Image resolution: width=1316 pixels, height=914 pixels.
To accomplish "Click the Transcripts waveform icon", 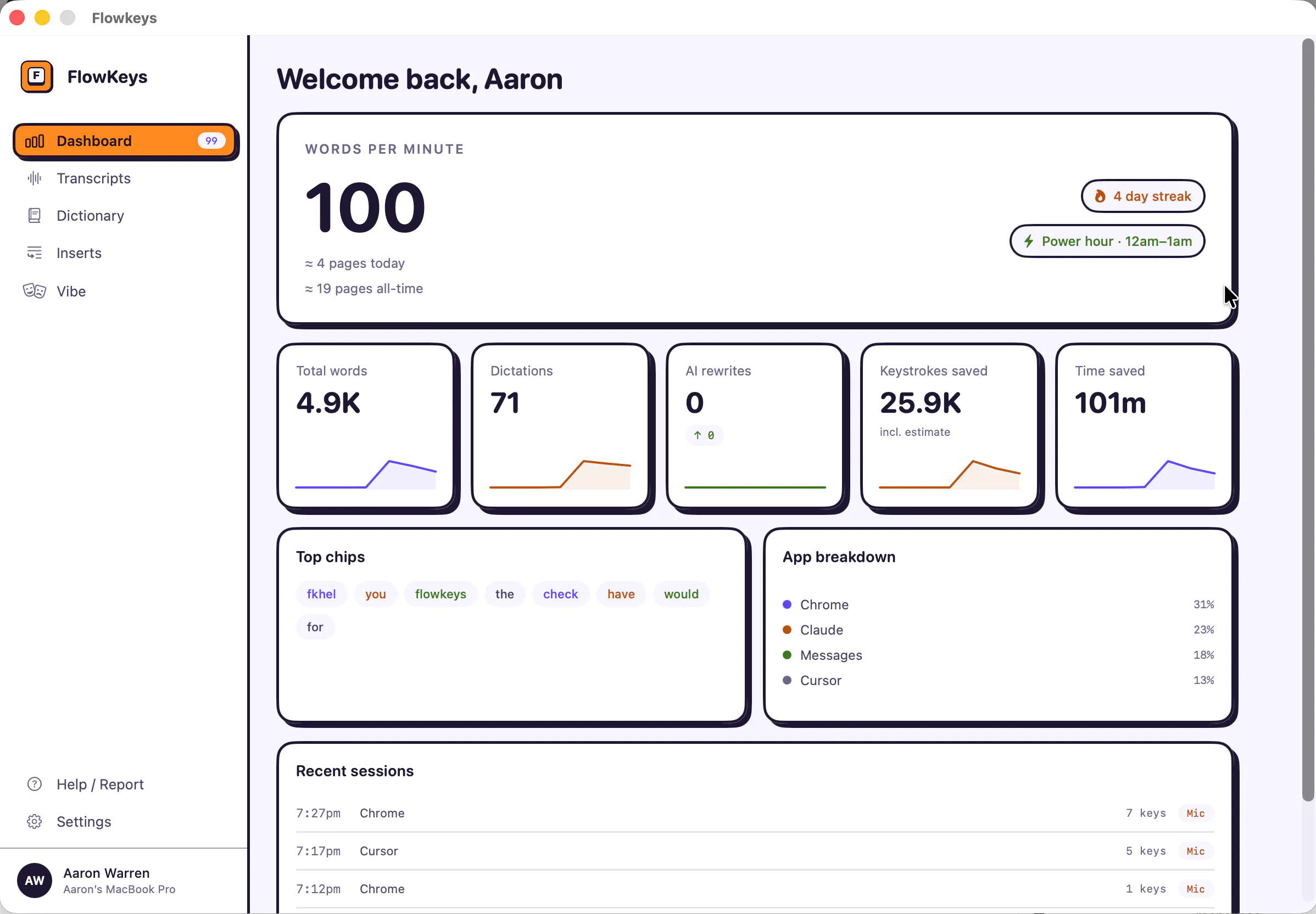I will (35, 178).
